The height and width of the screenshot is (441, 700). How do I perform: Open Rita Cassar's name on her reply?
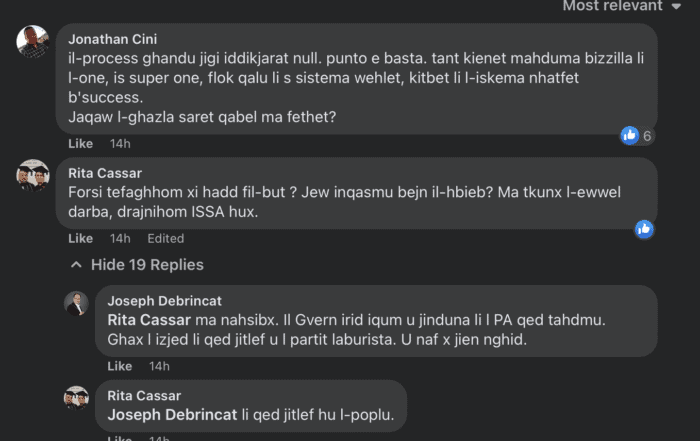pos(143,396)
